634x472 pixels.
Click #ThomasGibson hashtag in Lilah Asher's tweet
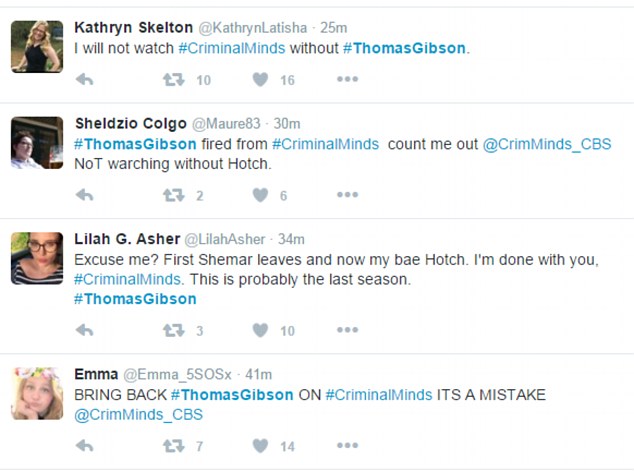pyautogui.click(x=135, y=298)
